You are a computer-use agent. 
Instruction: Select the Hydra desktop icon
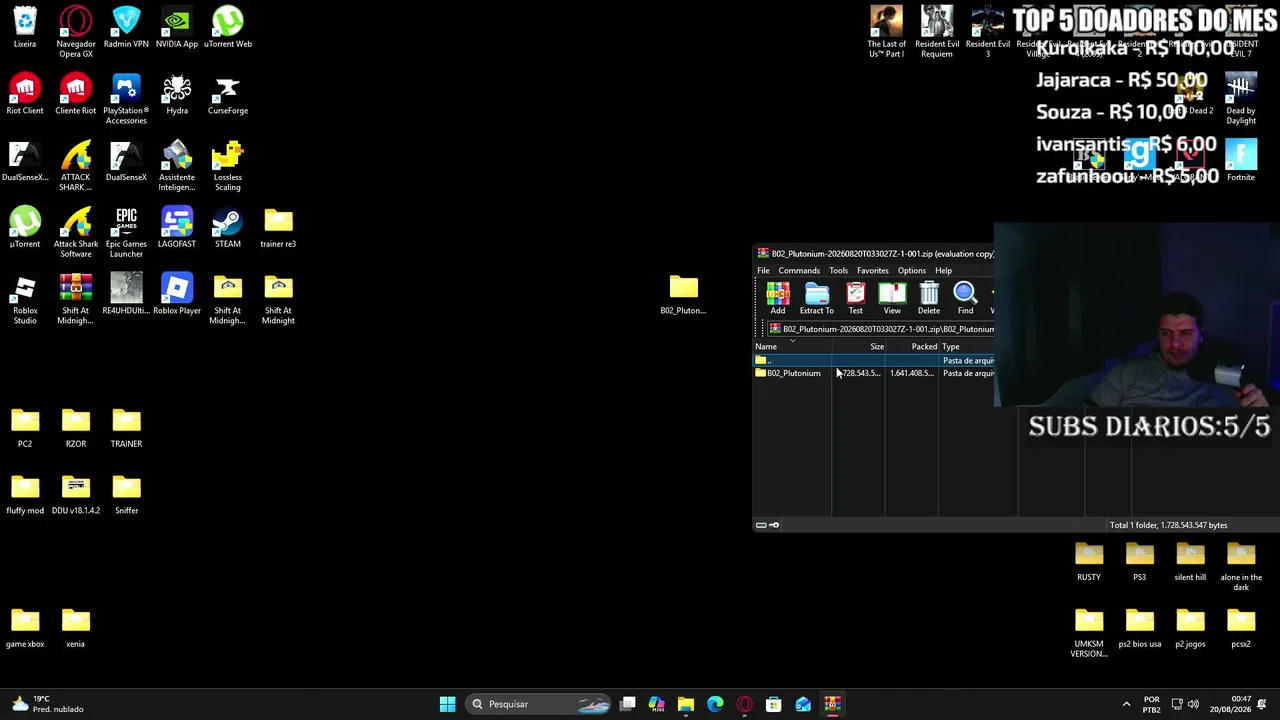(x=177, y=95)
